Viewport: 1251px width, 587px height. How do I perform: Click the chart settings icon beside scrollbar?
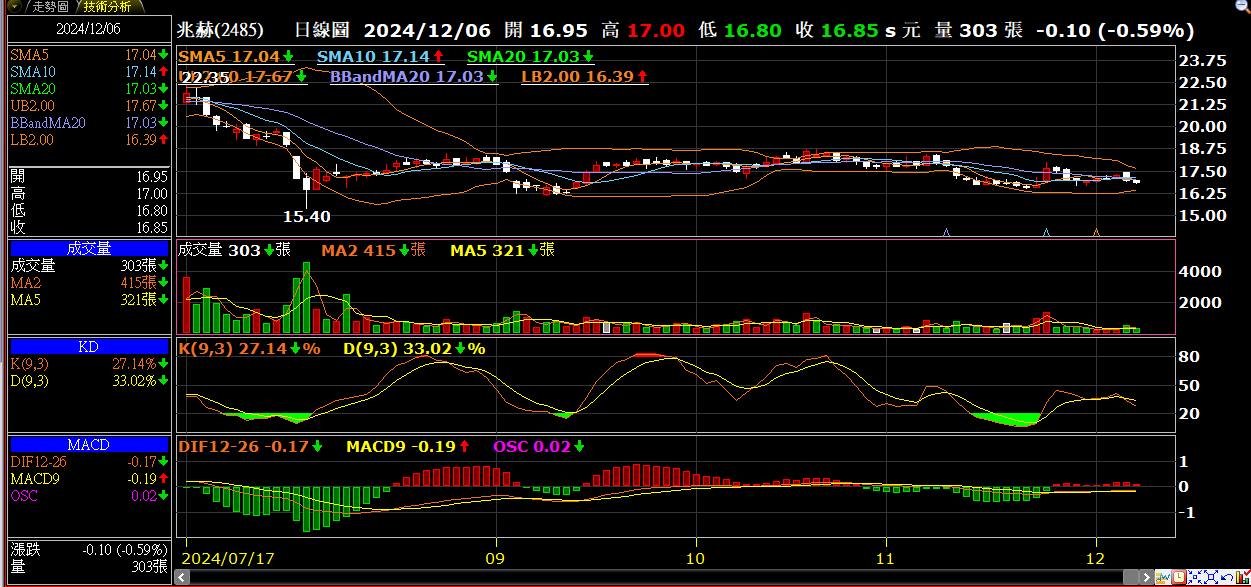[1163, 577]
